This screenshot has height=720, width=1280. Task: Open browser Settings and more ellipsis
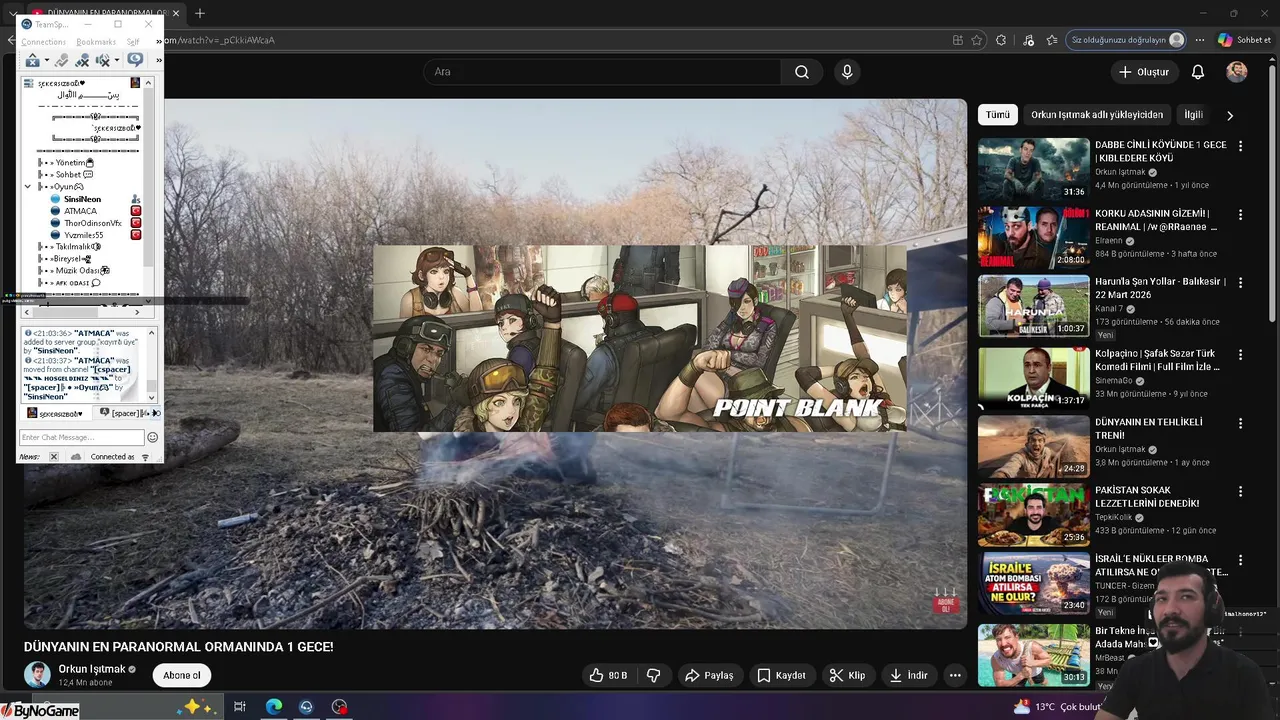coord(1199,40)
